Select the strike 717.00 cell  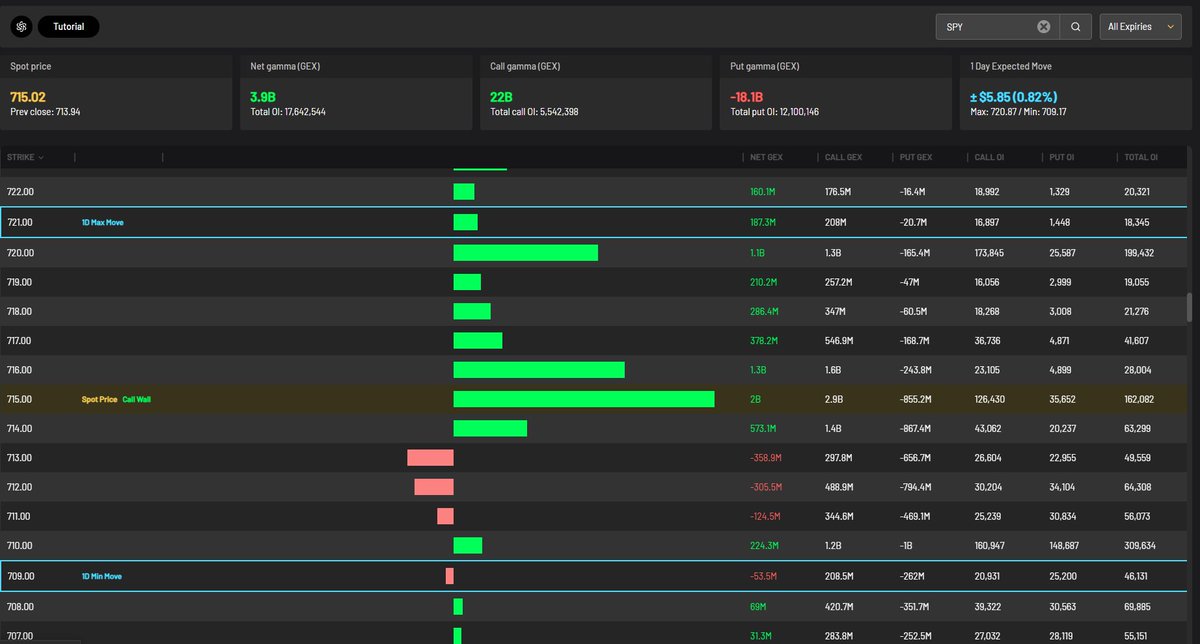pos(20,341)
